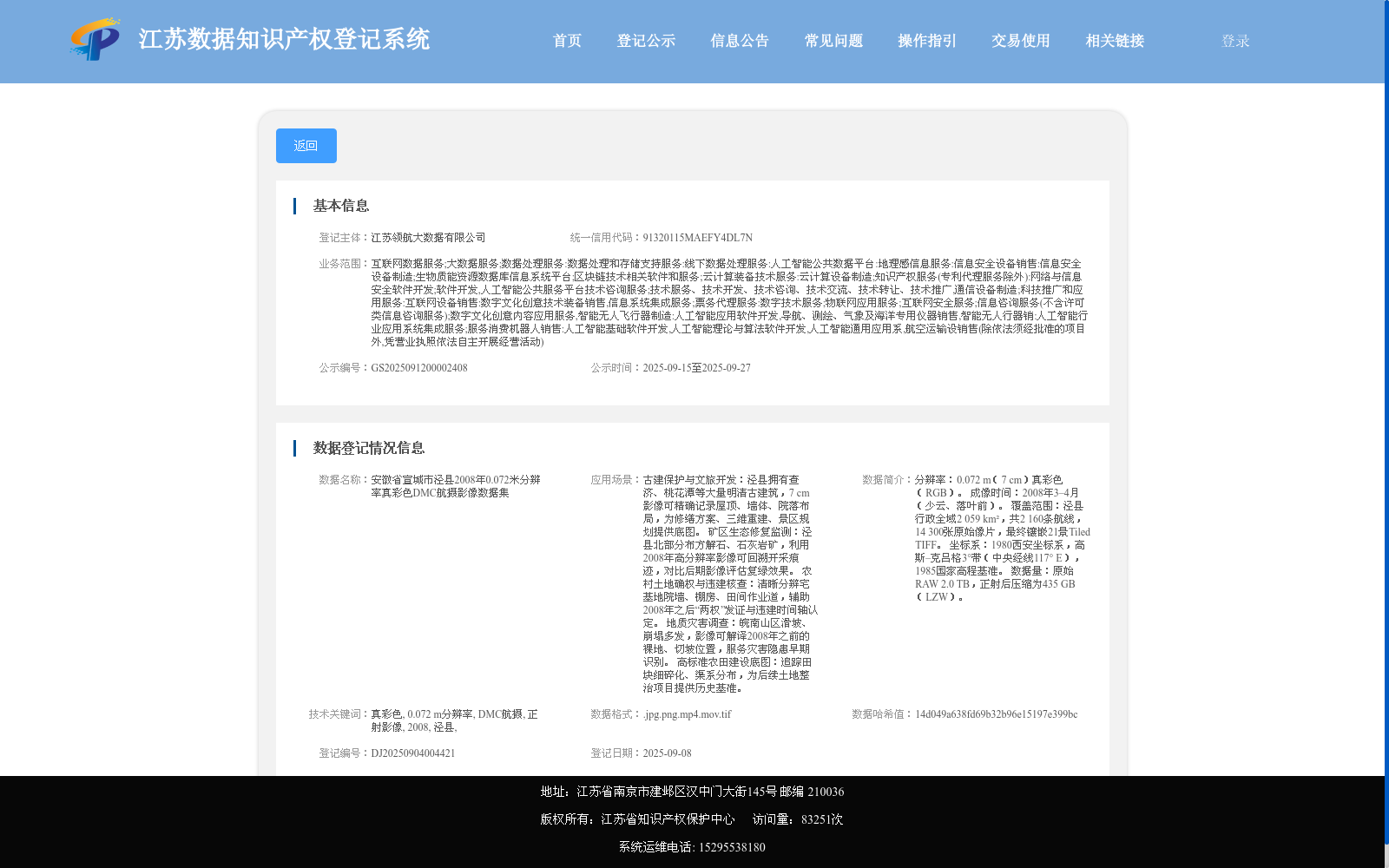This screenshot has height=868, width=1389.
Task: Select footer 版权所有 江苏省知识产权保护中心
Action: [x=637, y=819]
